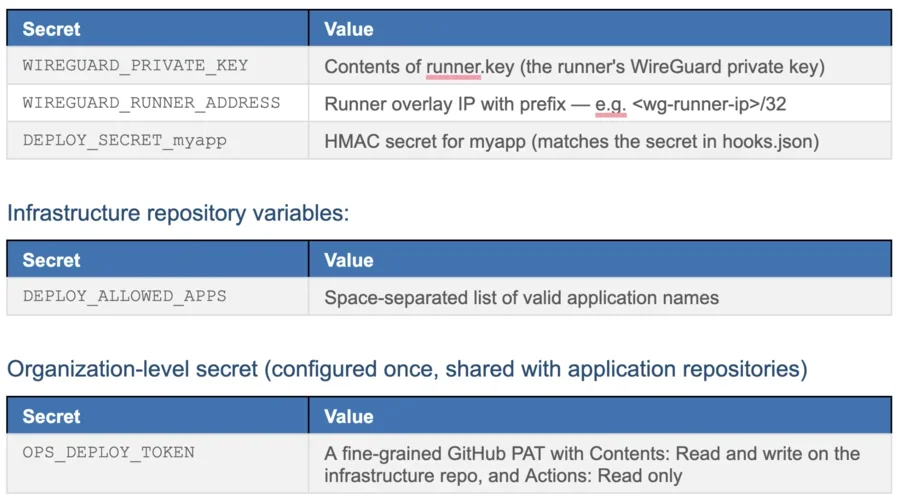
Task: Click the 'Space-separated list of valid application names' cell
Action: click(x=521, y=297)
